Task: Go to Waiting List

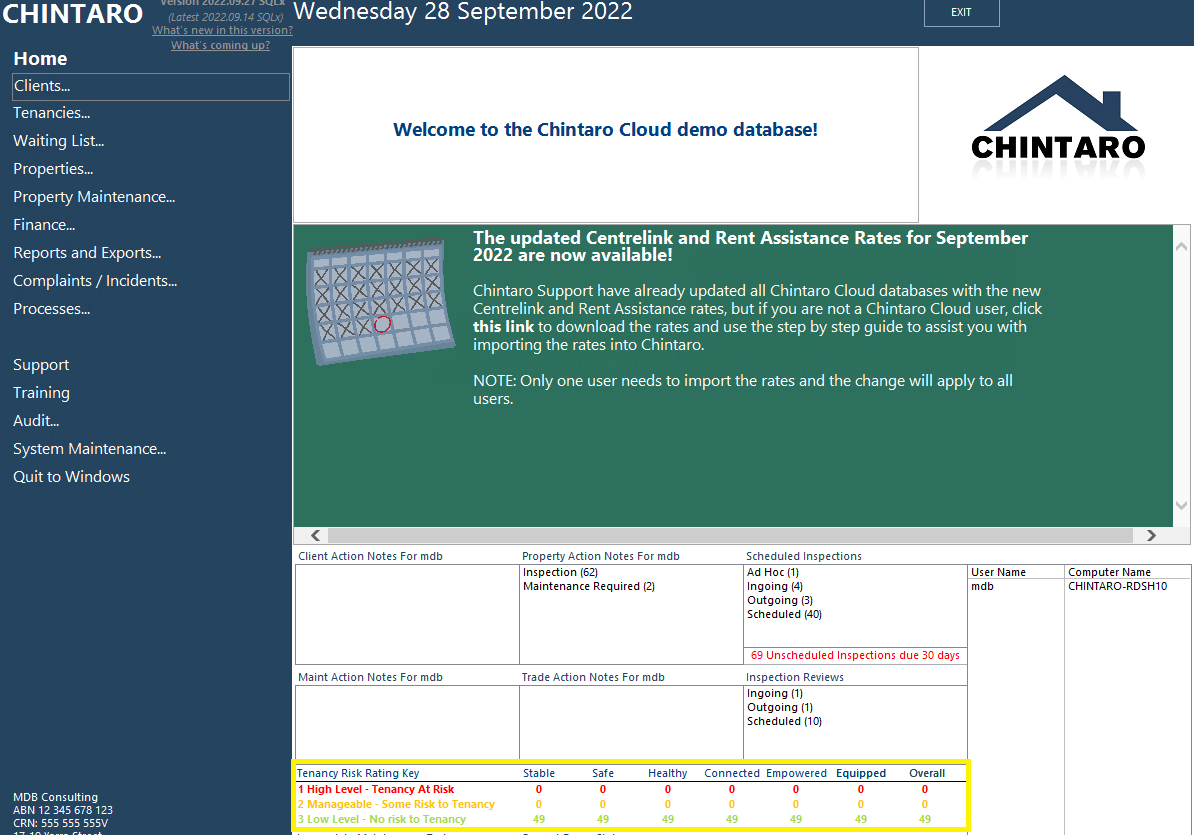Action: point(58,141)
